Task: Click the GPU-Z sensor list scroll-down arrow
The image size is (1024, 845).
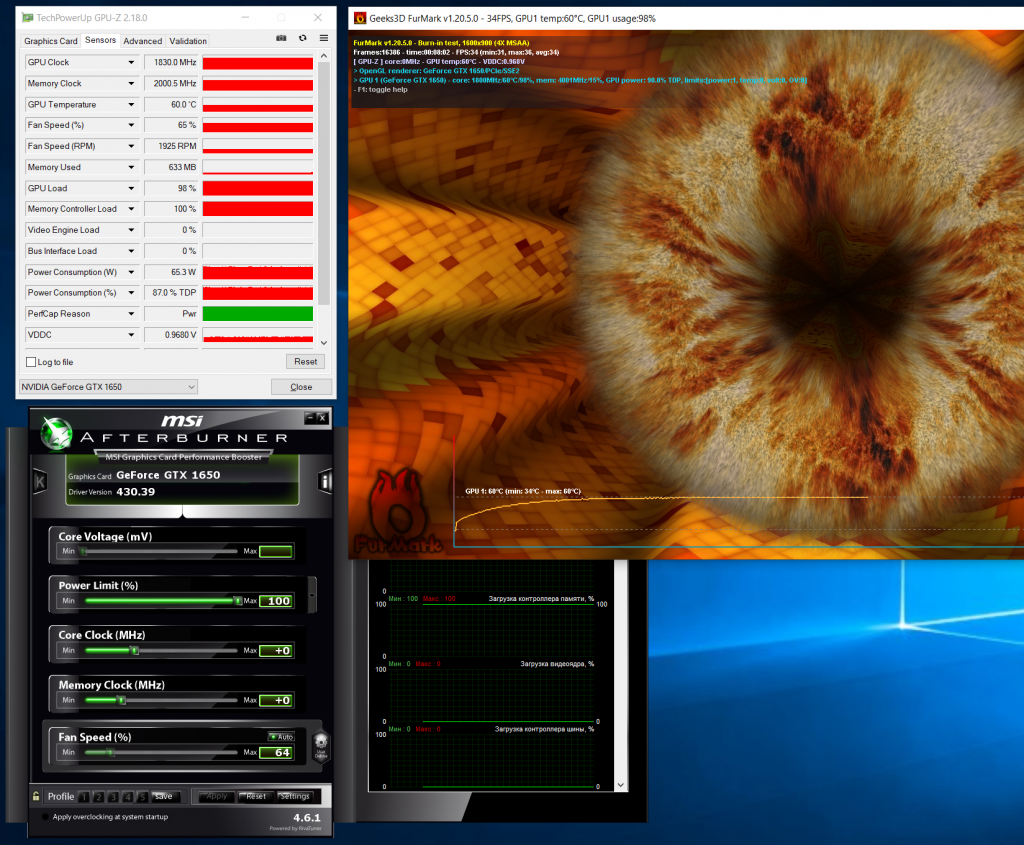Action: (x=324, y=342)
